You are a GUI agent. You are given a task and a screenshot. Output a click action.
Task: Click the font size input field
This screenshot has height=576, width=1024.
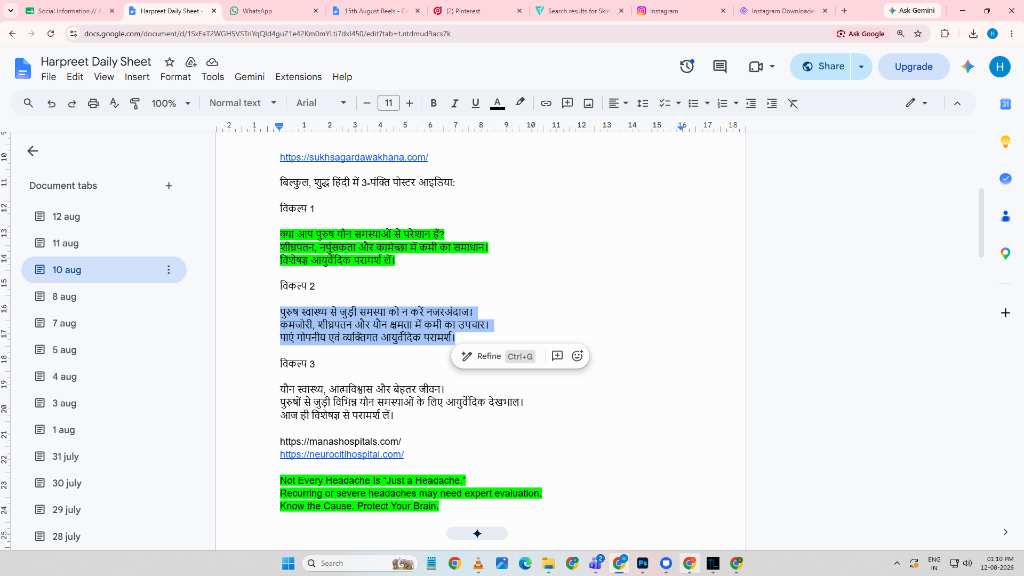[x=388, y=103]
